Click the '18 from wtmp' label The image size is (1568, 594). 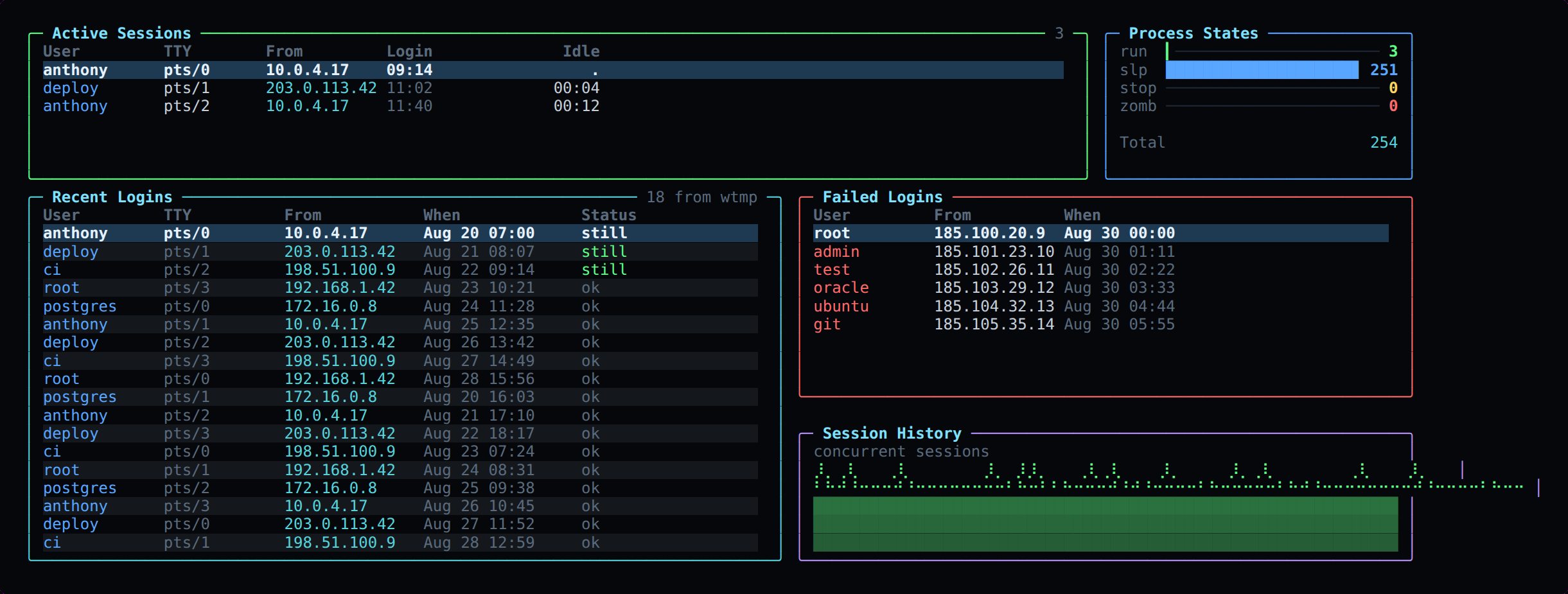coord(701,197)
